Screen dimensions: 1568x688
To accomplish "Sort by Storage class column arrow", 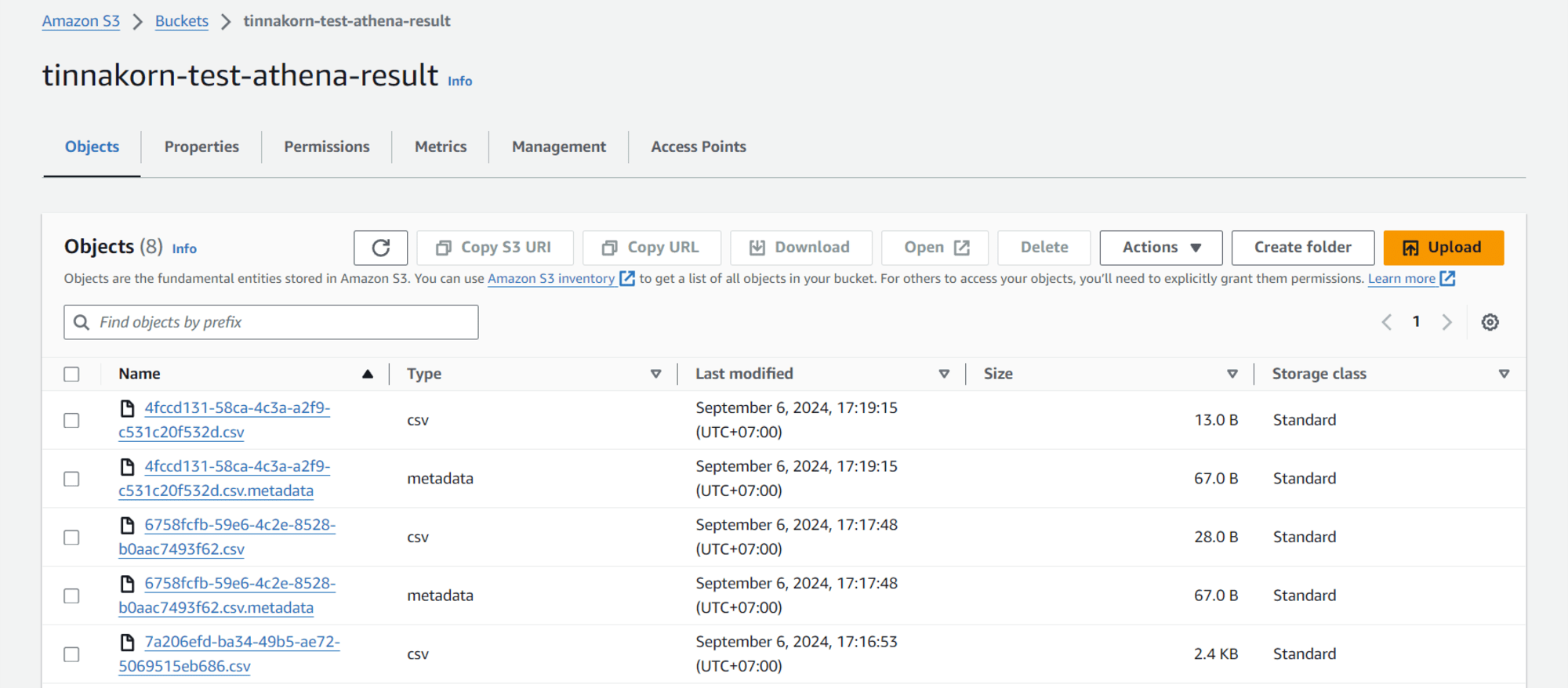I will point(1504,374).
